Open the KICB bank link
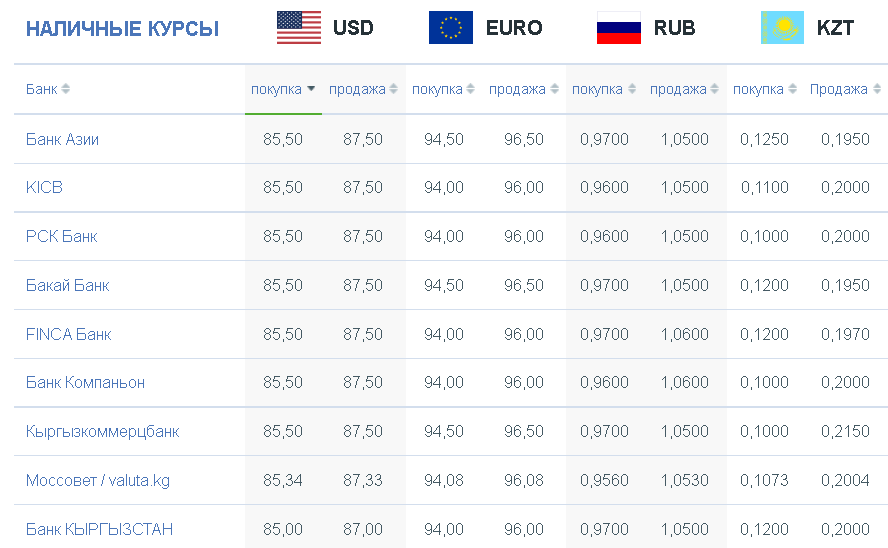Screen dimensions: 888x548 pyautogui.click(x=44, y=187)
